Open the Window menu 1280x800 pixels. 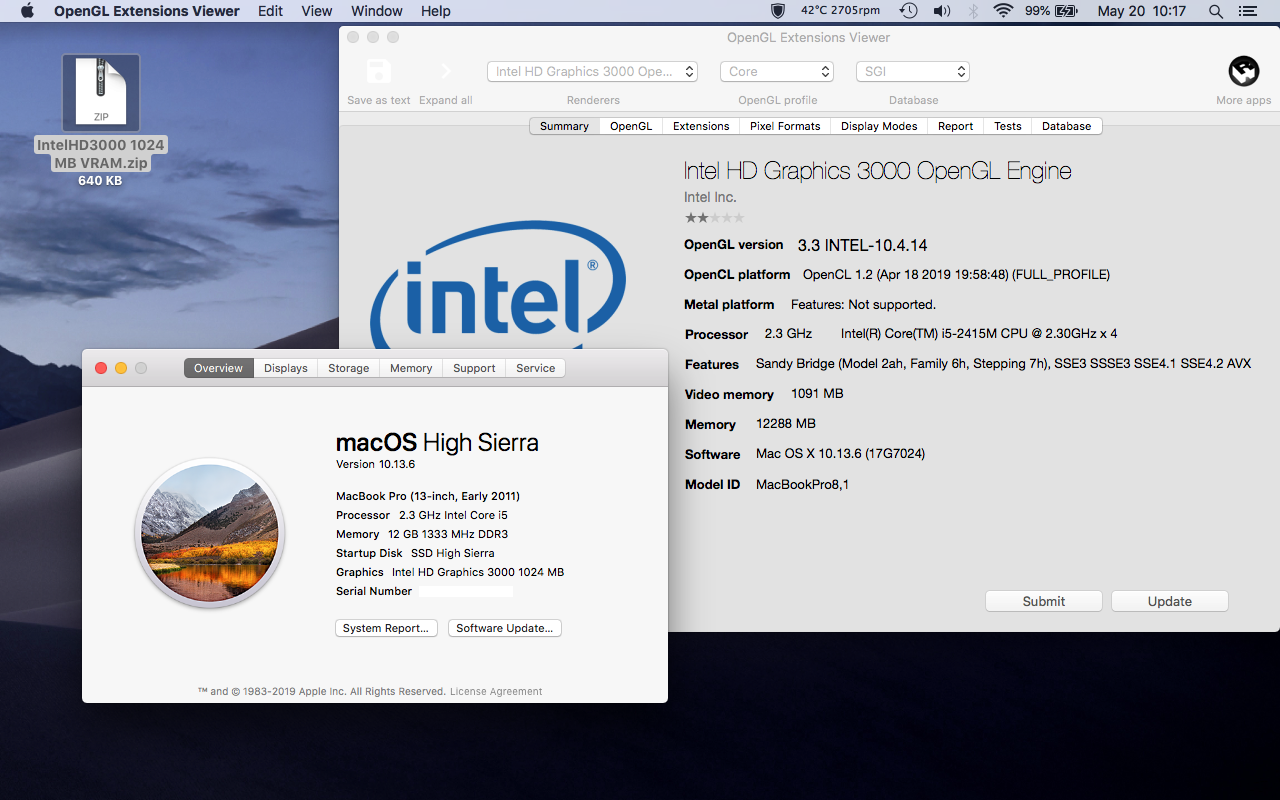coord(377,11)
